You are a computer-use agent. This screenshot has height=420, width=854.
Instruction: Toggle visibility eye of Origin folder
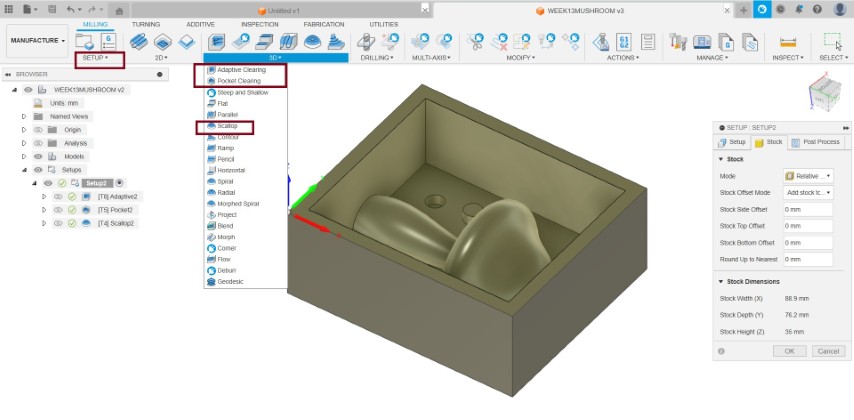[38, 130]
